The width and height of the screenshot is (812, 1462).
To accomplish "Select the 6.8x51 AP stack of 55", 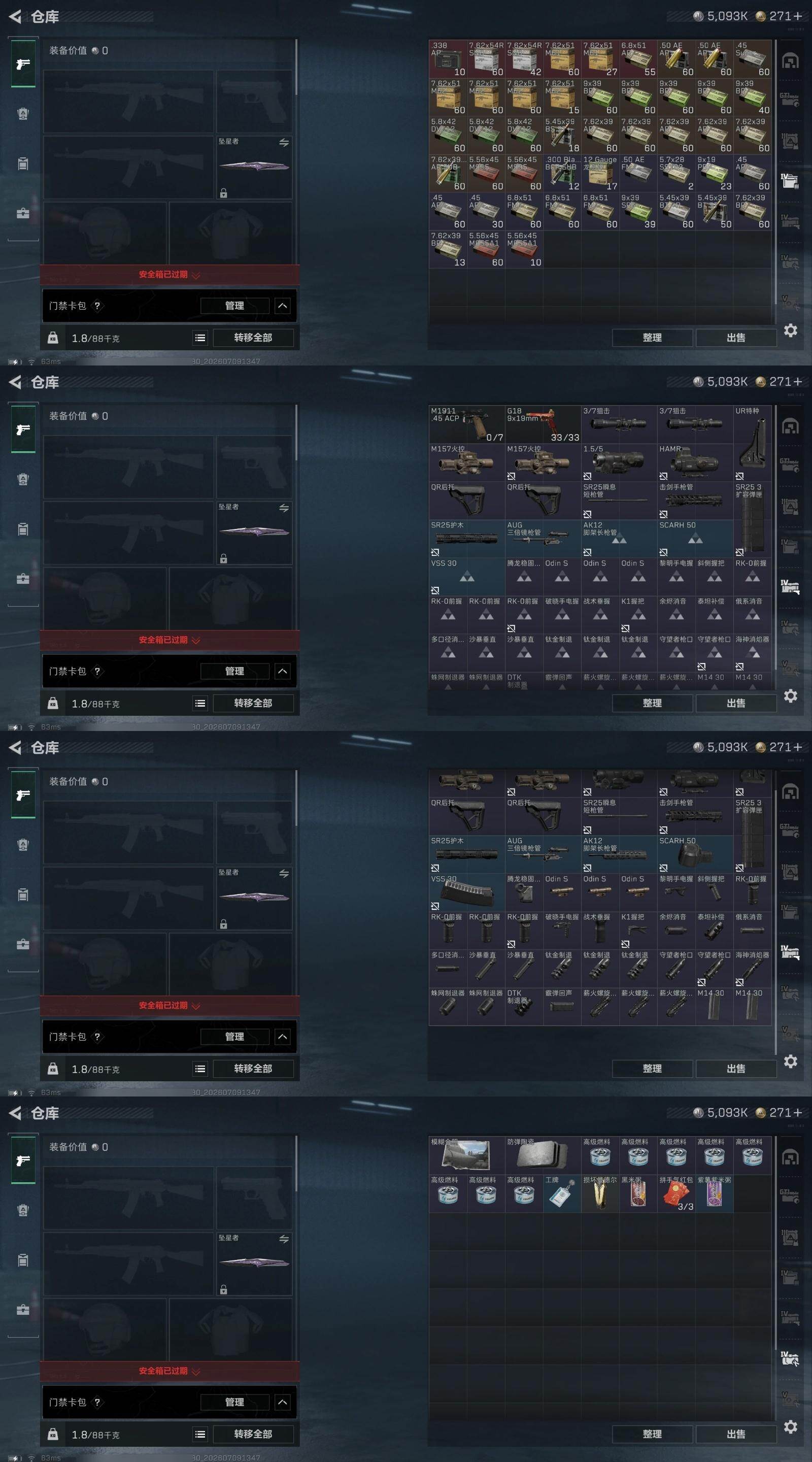I will [638, 59].
